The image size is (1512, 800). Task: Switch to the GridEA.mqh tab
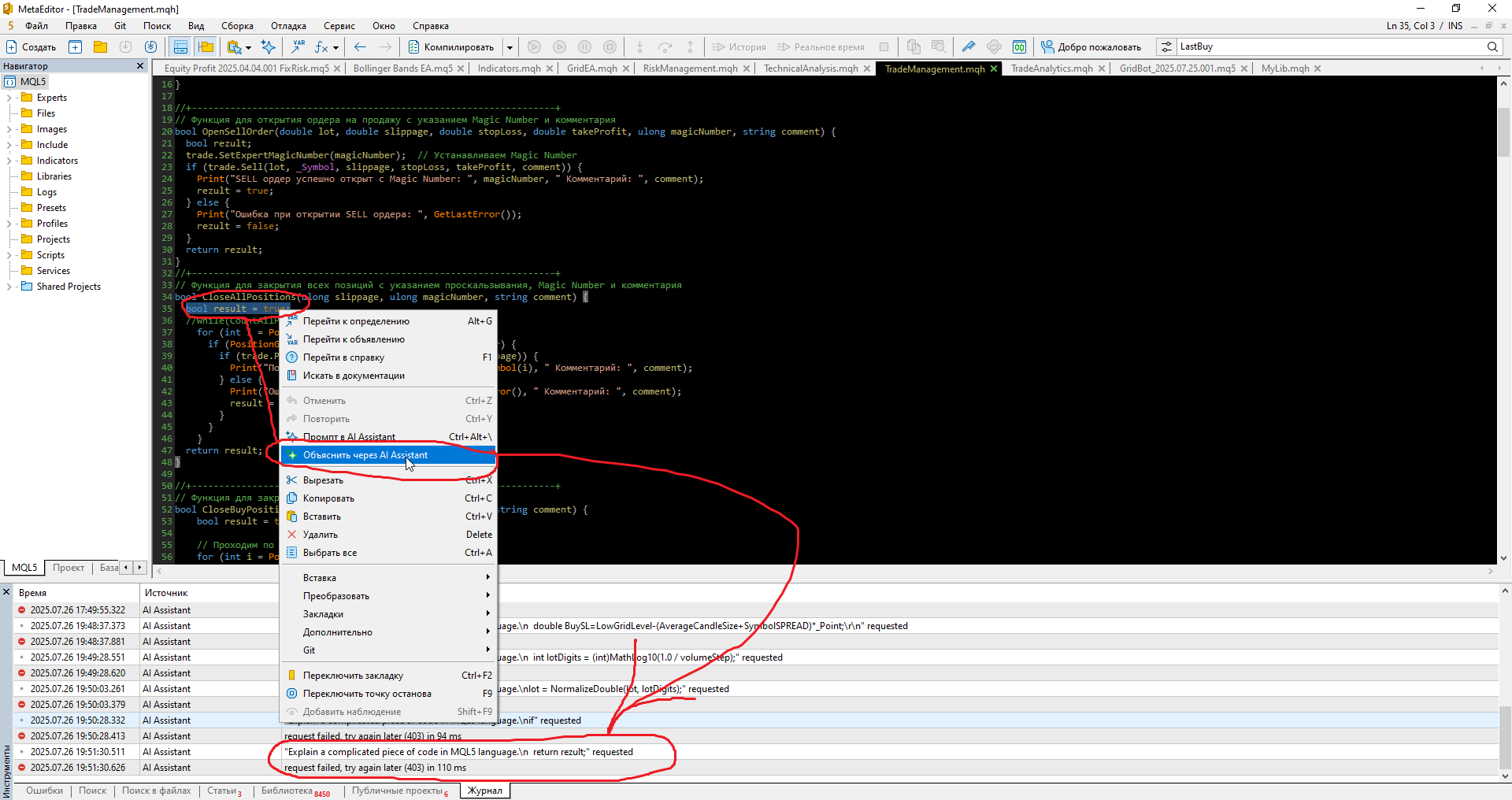point(591,69)
